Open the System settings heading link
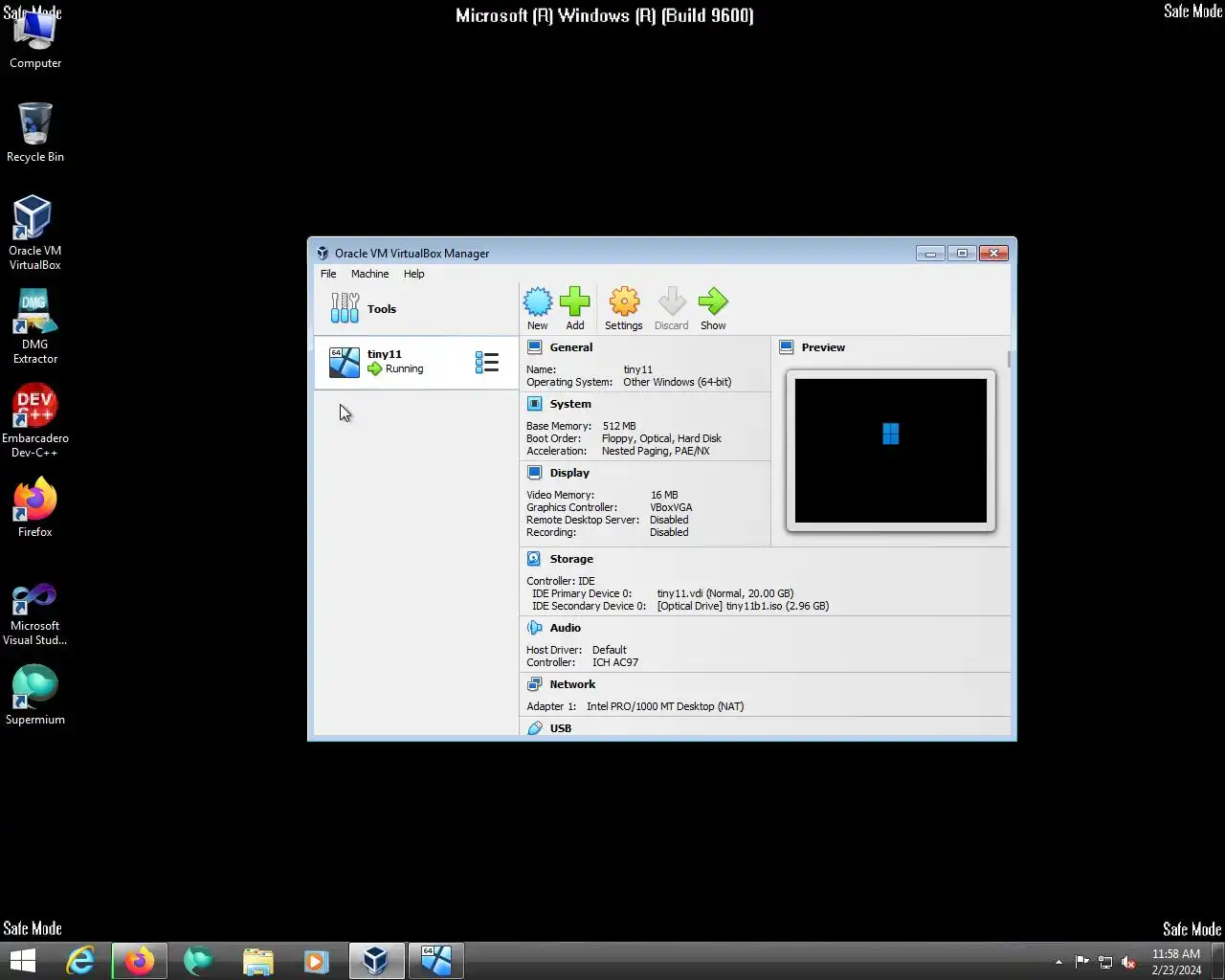The image size is (1225, 980). [x=570, y=404]
